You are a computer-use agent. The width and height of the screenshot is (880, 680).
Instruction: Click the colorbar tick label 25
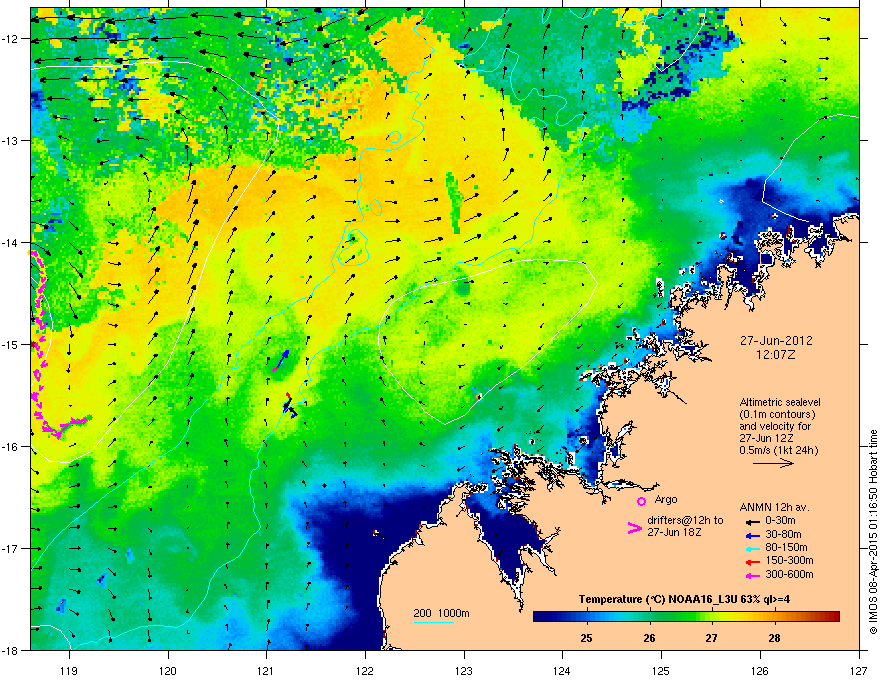tap(586, 638)
